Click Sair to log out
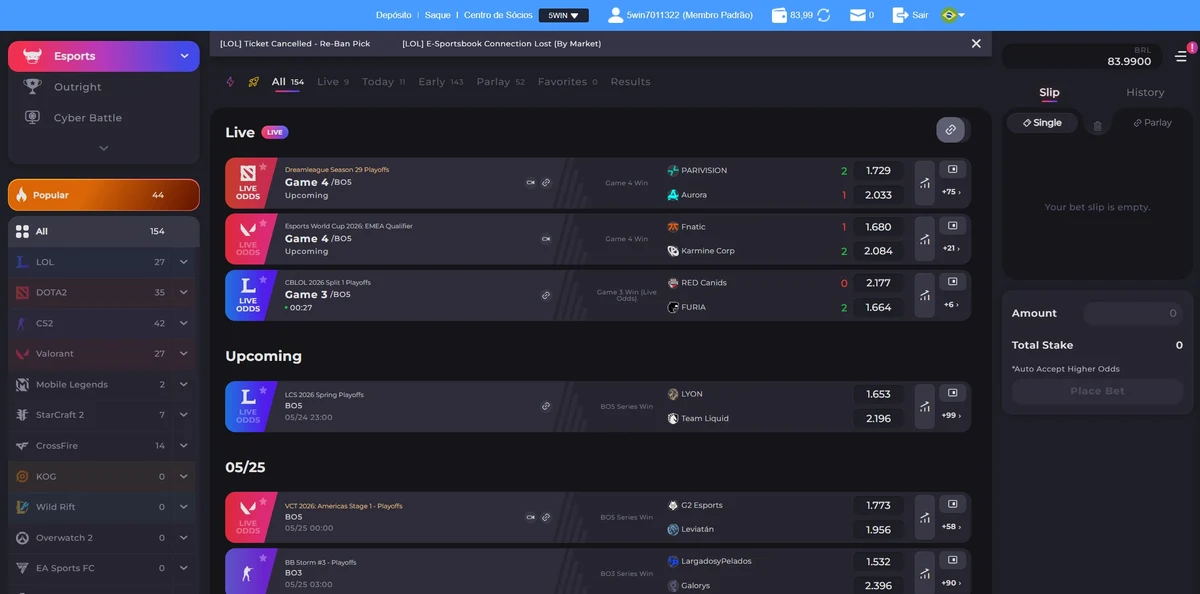Image resolution: width=1200 pixels, height=594 pixels. coord(910,15)
